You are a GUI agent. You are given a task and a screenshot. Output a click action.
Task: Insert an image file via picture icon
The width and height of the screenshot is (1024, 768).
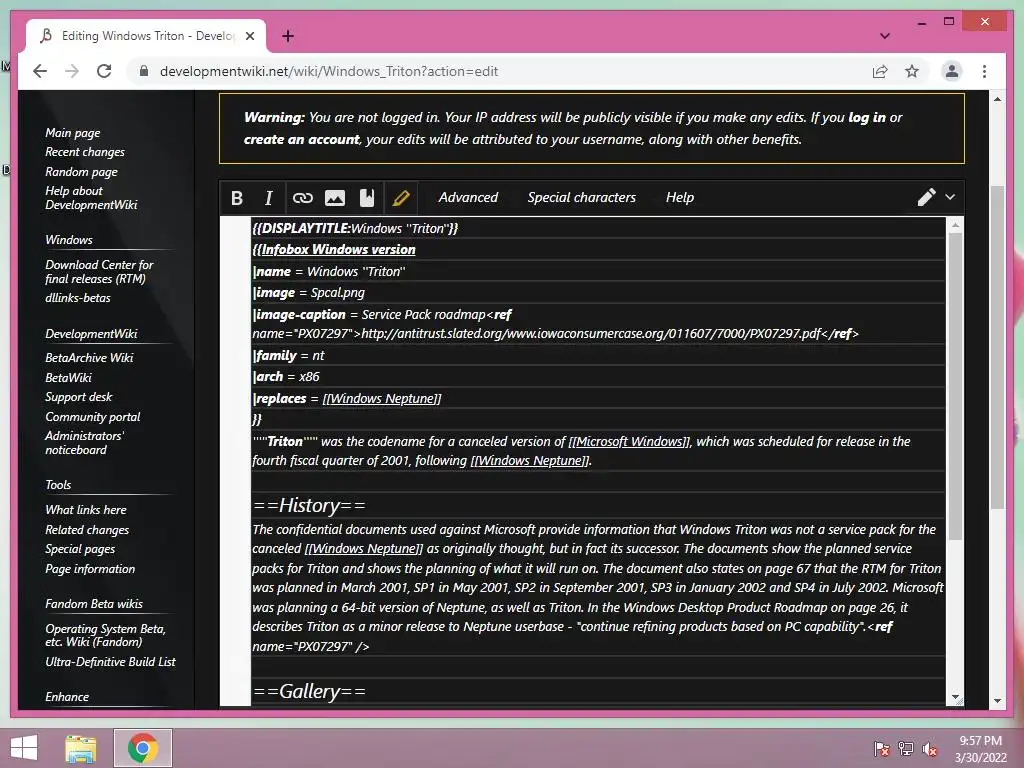(x=335, y=198)
